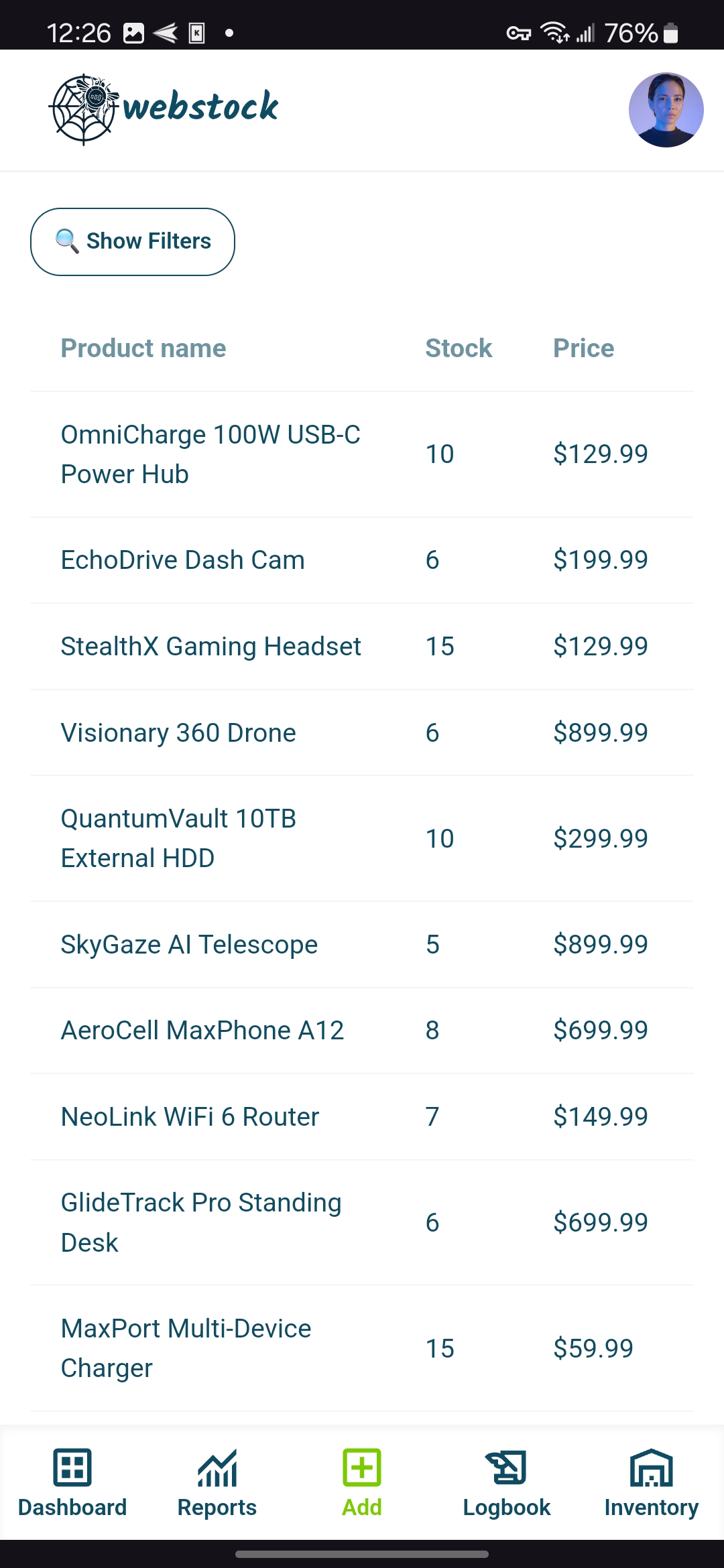This screenshot has height=1568, width=724.
Task: Sort by the Stock column header
Action: [x=459, y=348]
